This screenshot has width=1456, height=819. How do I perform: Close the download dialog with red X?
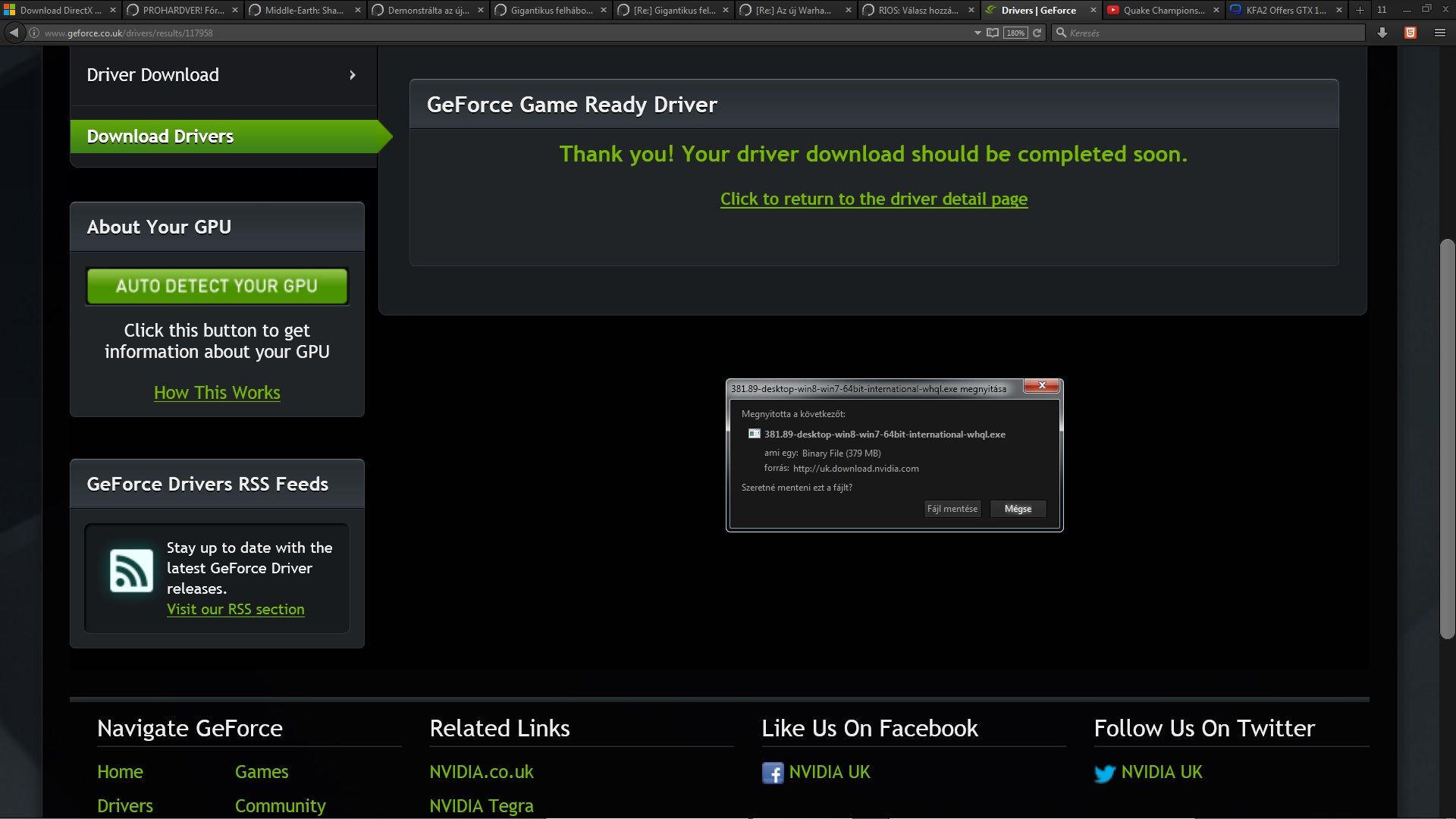point(1042,386)
